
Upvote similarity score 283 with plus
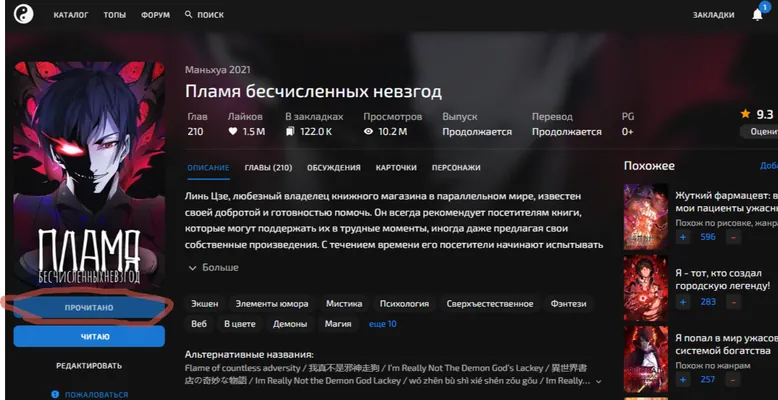(x=683, y=301)
